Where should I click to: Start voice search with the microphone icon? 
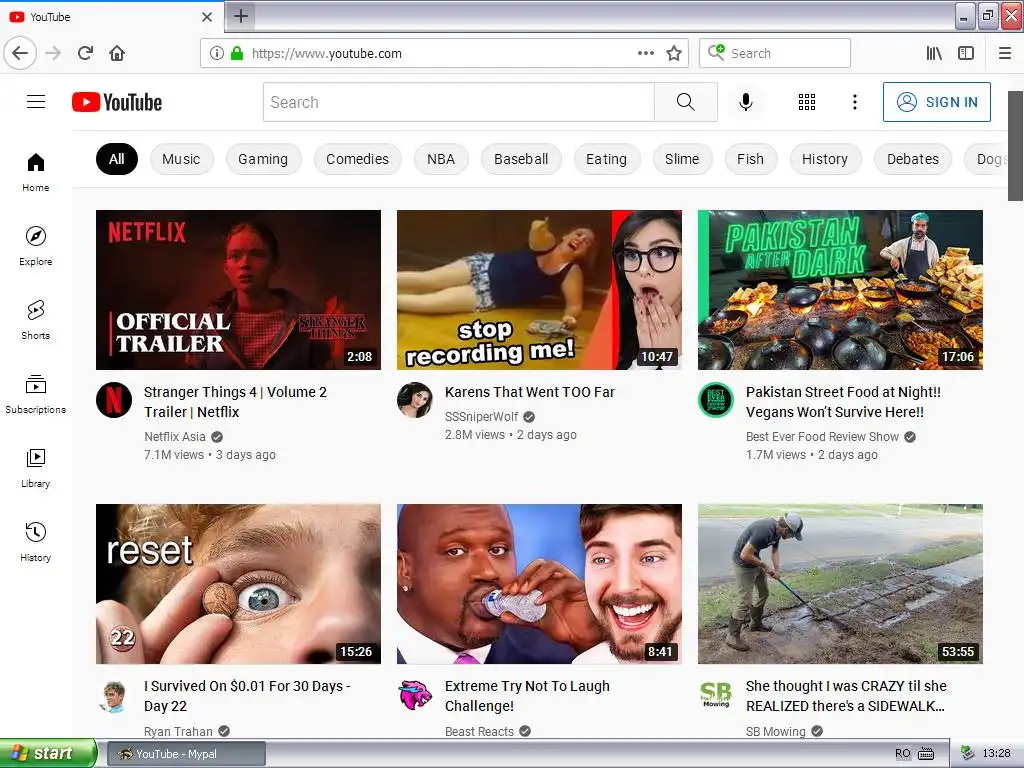(746, 102)
